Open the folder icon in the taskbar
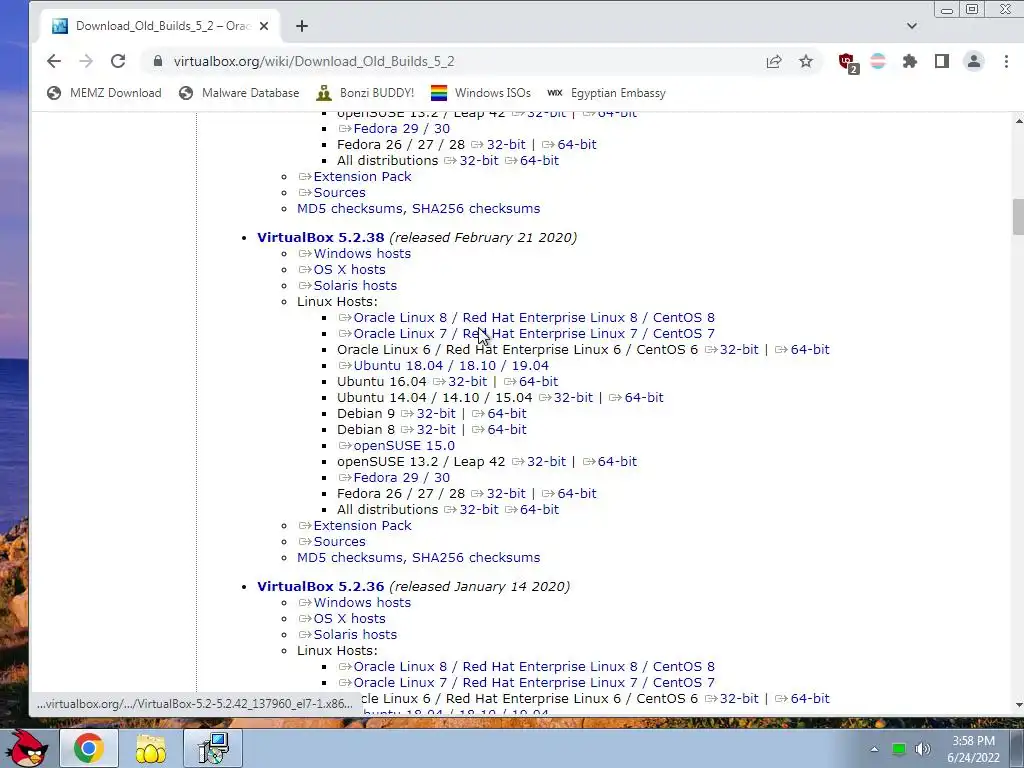 tap(150, 748)
